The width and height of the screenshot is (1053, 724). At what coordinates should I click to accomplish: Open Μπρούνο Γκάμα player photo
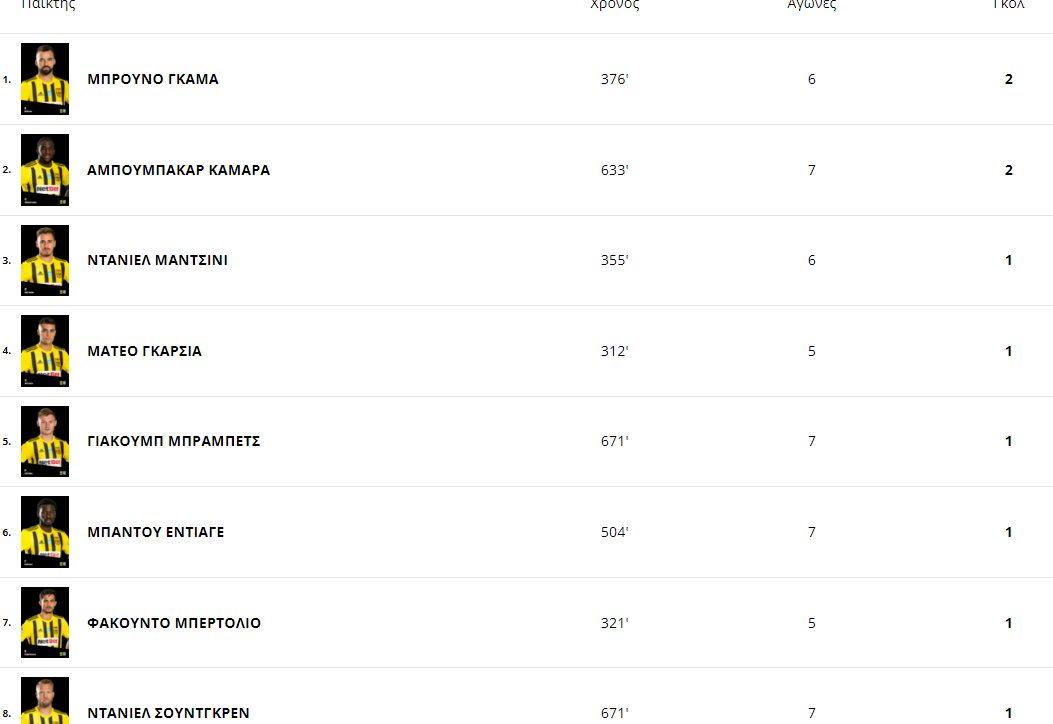coord(45,79)
